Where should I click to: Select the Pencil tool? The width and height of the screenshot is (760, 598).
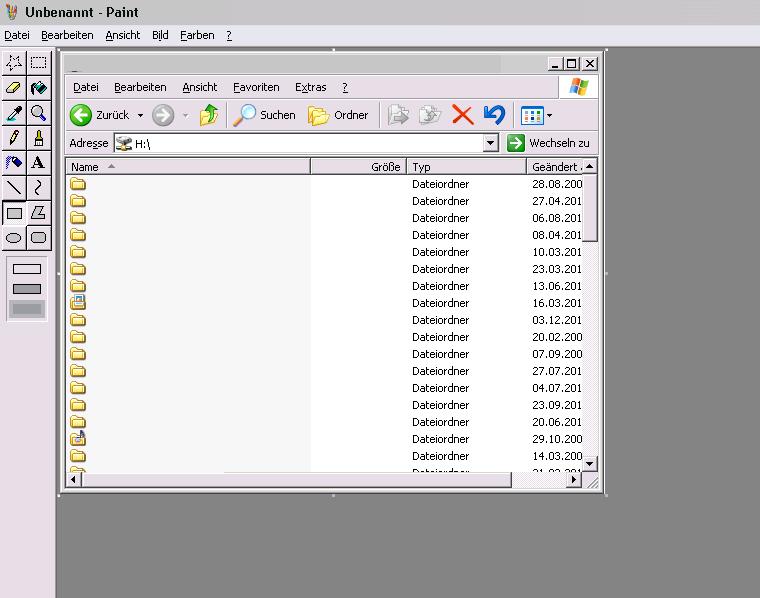tap(14, 137)
